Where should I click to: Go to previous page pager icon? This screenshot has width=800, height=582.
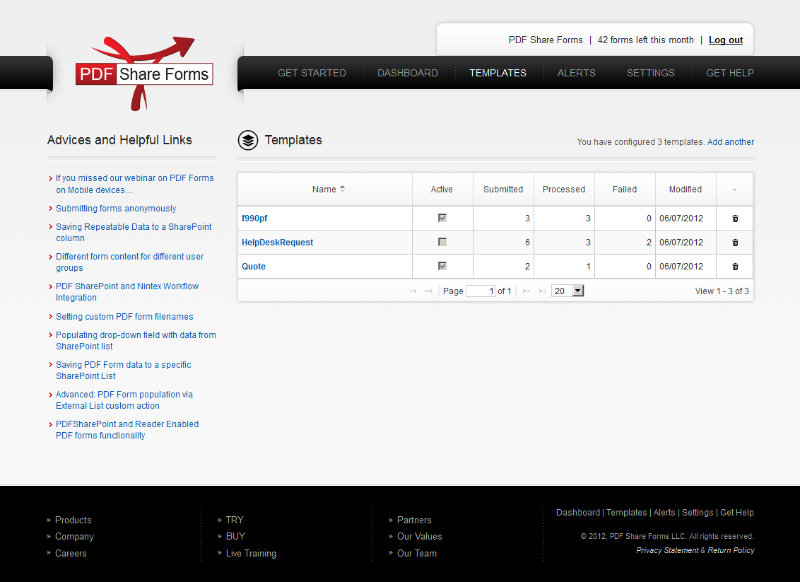point(428,291)
